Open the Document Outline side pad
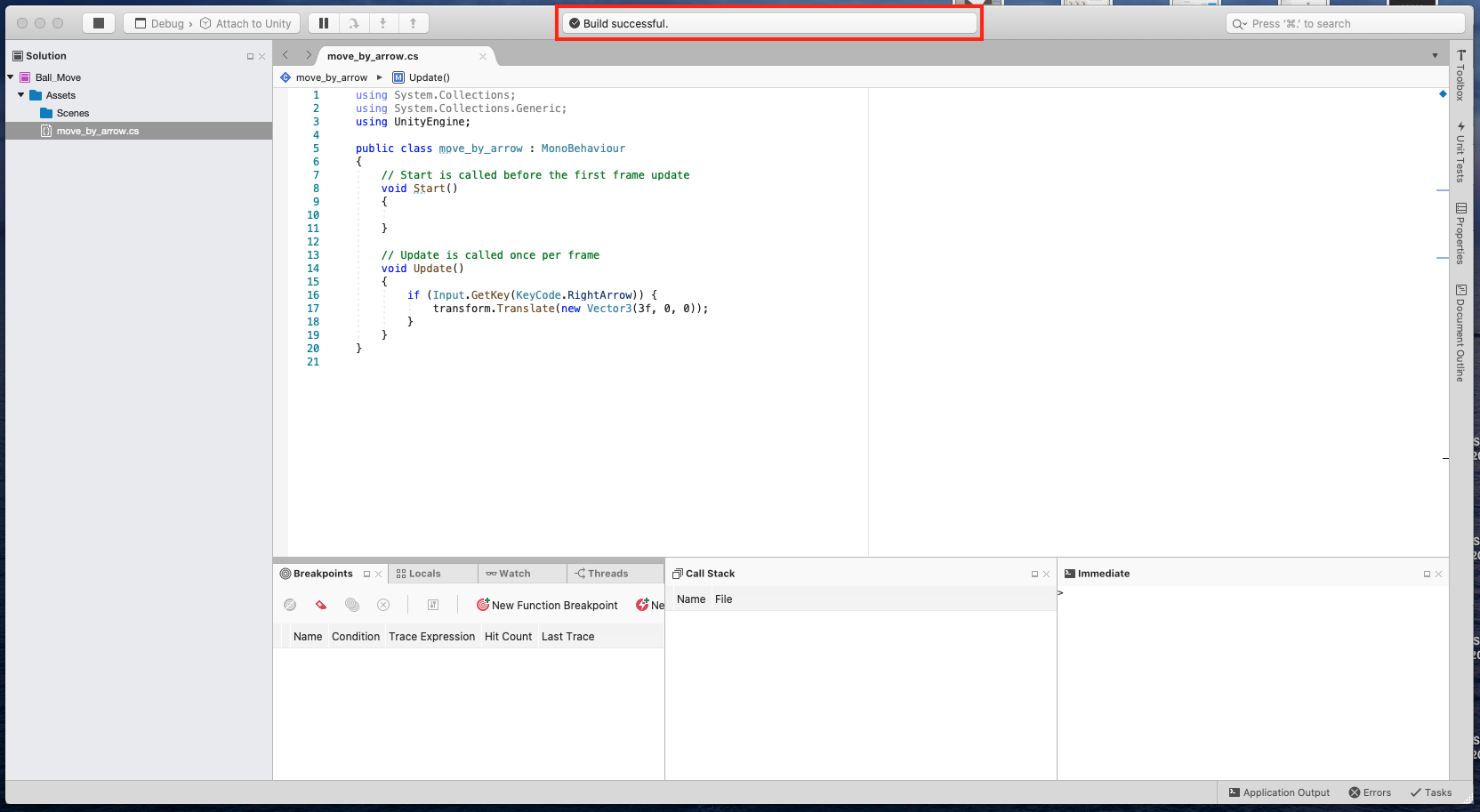The height and width of the screenshot is (812, 1480). 1460,334
